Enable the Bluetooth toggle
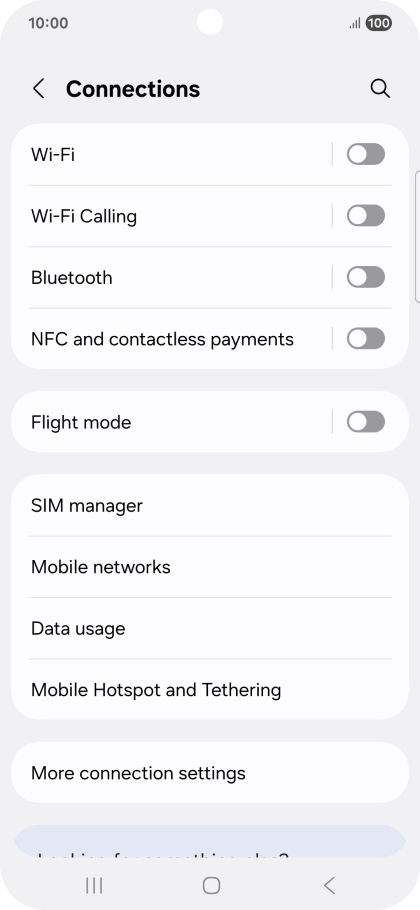420x910 pixels. click(365, 277)
